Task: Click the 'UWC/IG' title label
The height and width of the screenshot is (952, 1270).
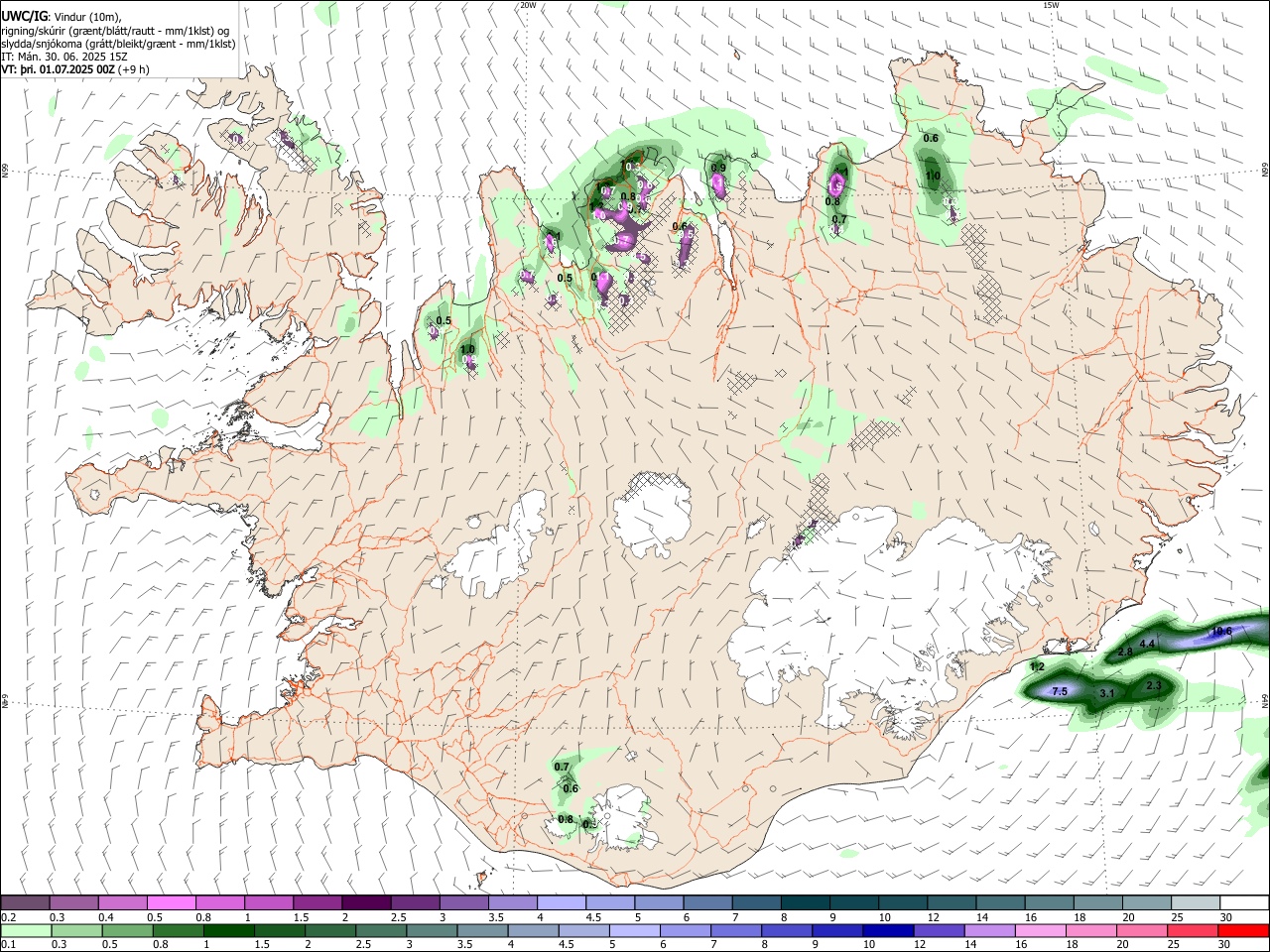Action: 23,17
